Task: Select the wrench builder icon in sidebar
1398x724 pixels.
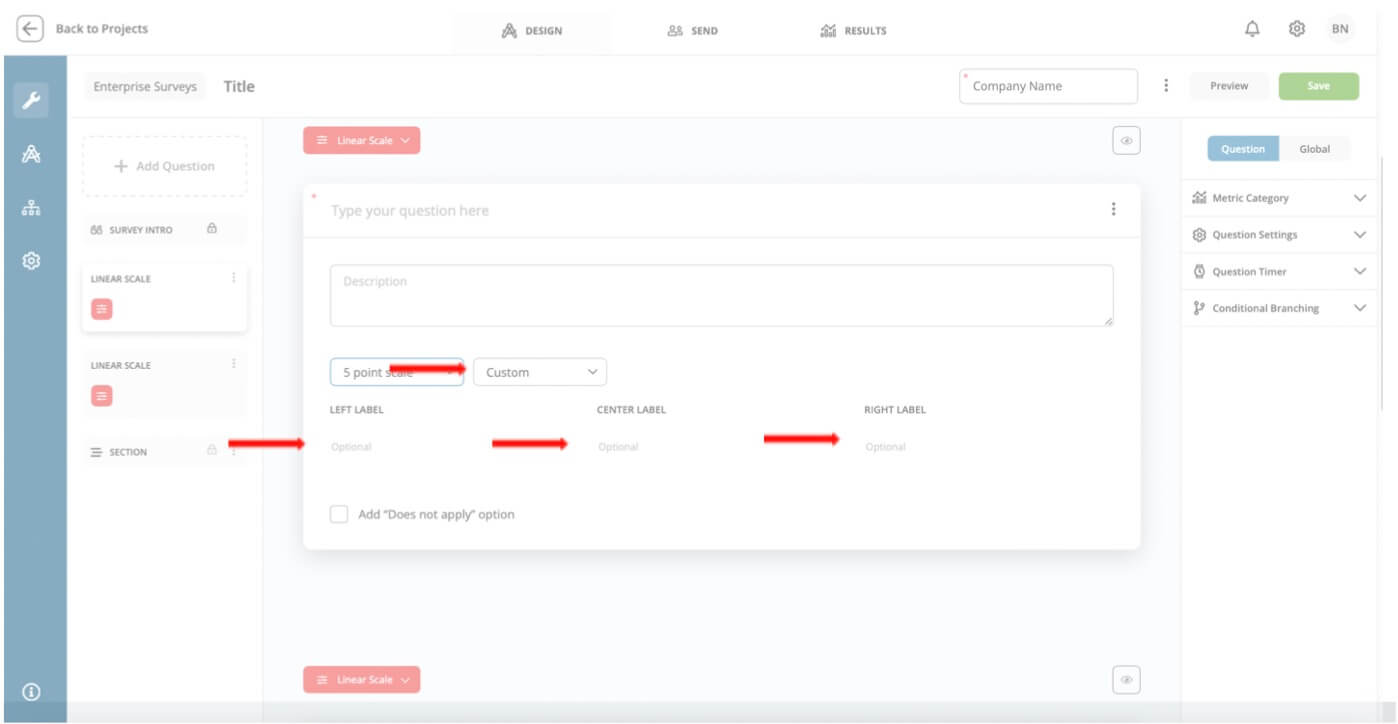Action: [x=31, y=99]
